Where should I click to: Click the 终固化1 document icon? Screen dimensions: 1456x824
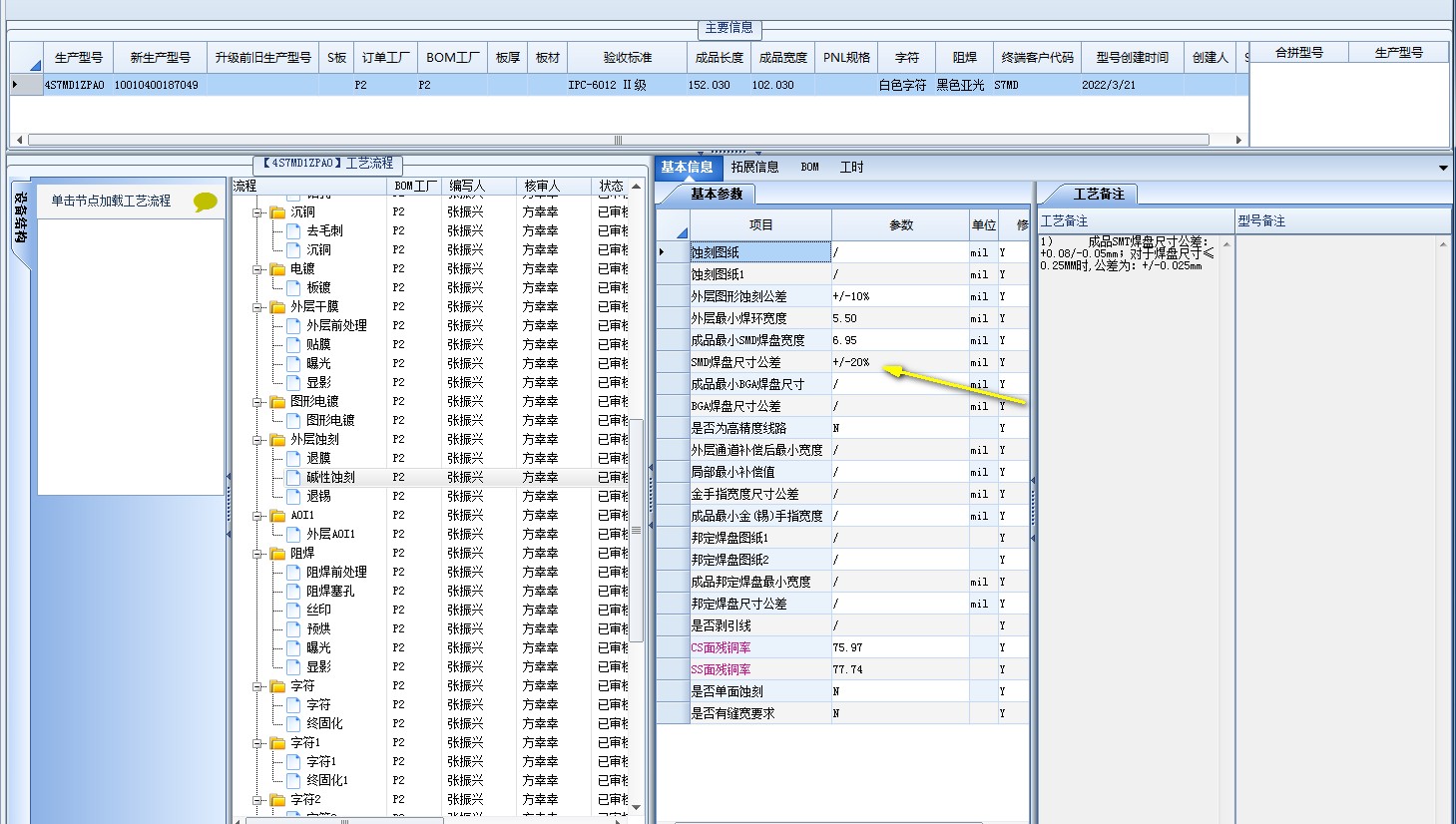click(x=293, y=780)
